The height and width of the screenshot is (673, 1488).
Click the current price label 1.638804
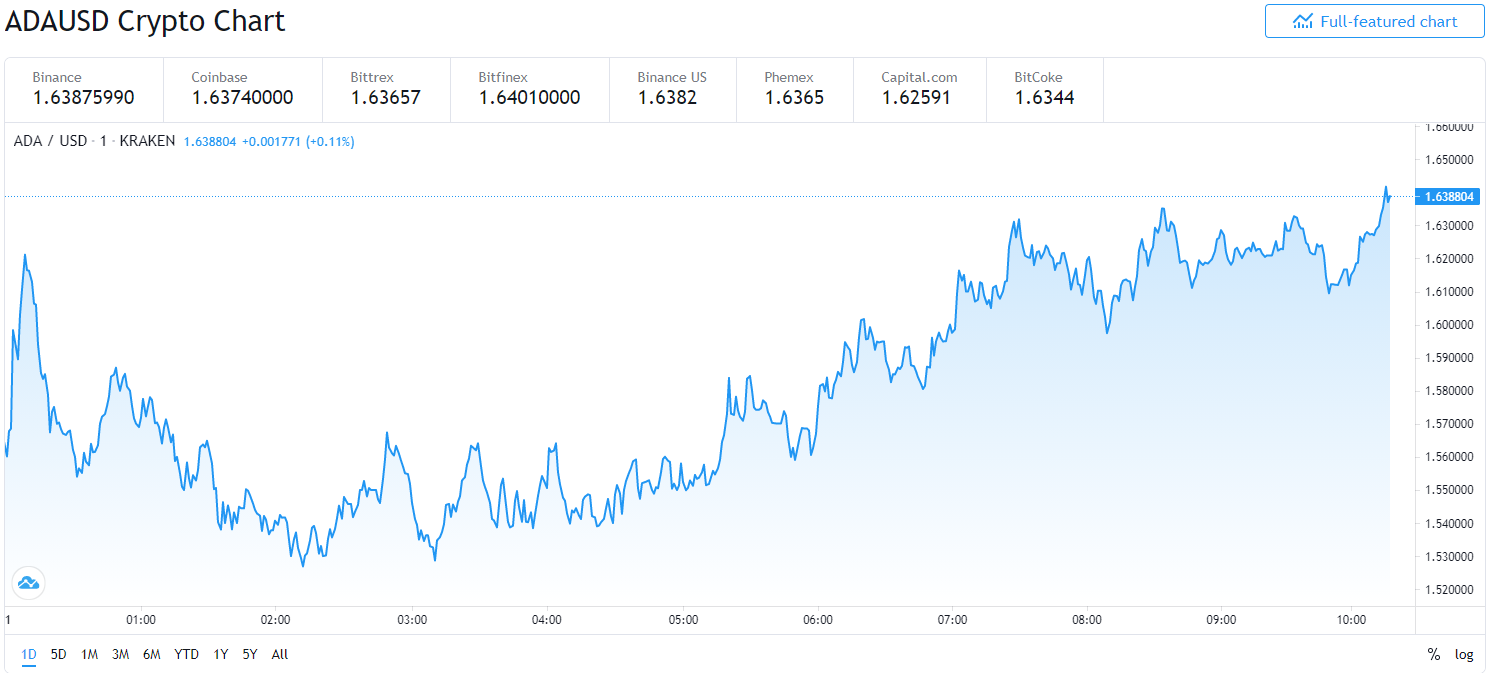pos(1447,197)
